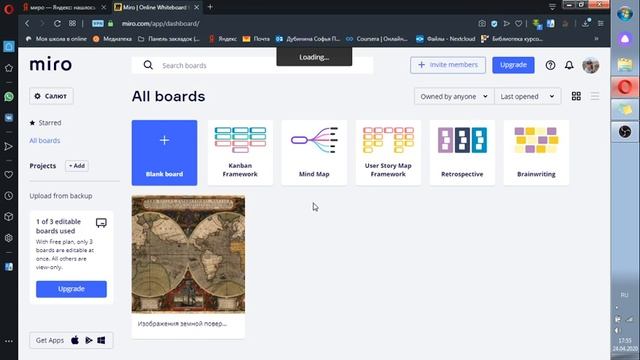Click the Windows Start orb
This screenshot has width=640, height=360.
click(624, 13)
